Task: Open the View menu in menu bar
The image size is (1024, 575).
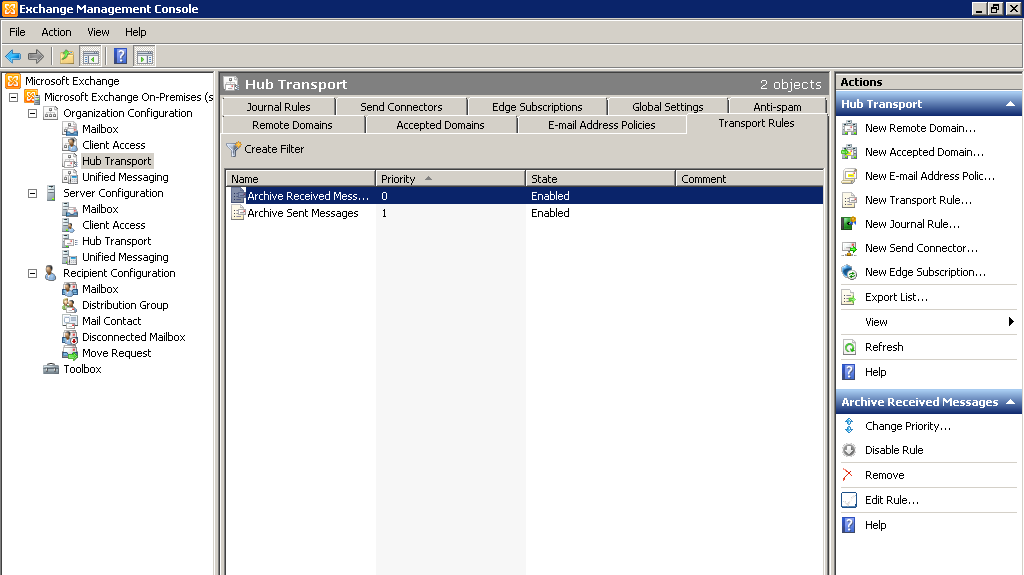Action: tap(98, 32)
